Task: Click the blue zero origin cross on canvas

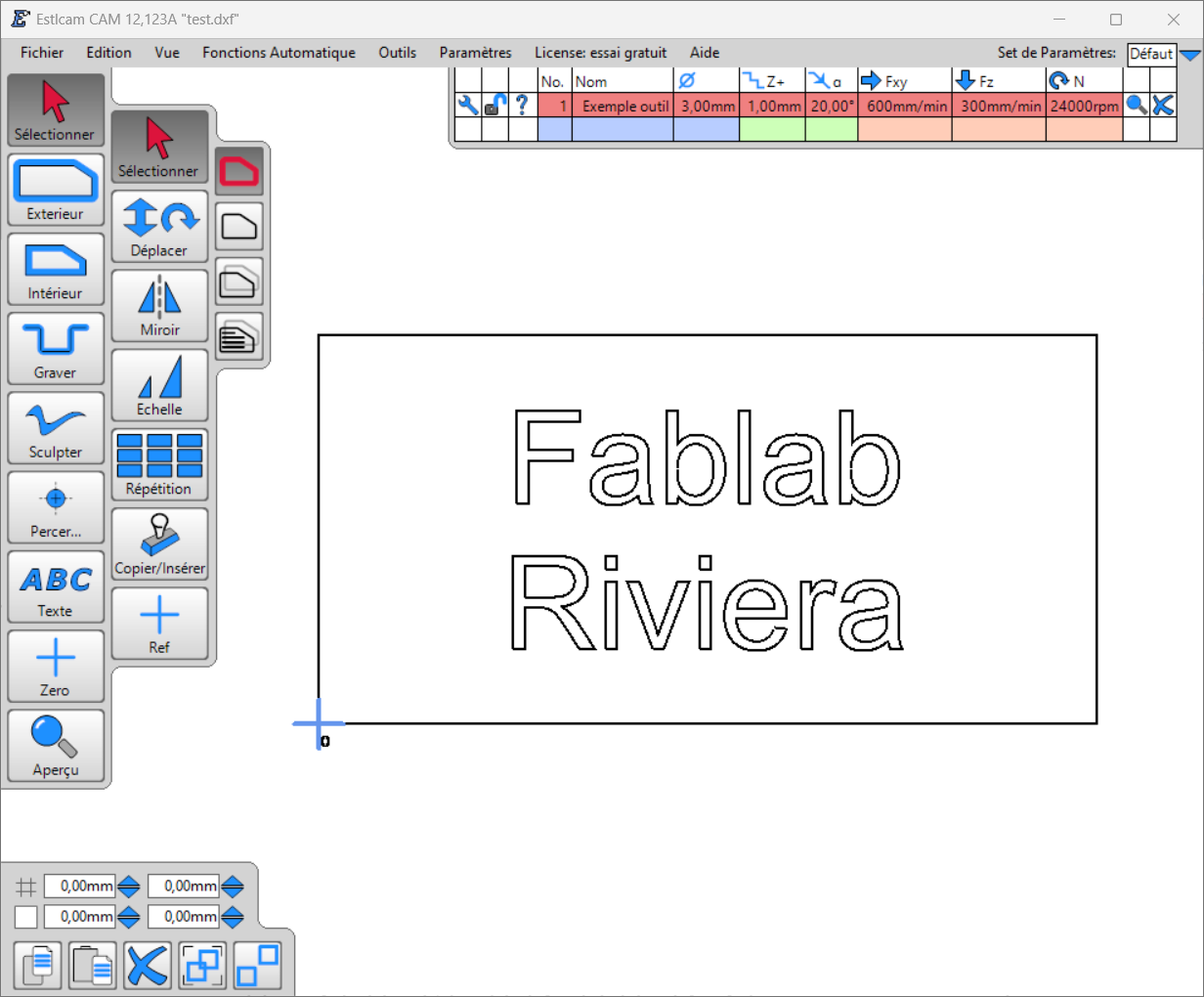Action: pos(319,724)
